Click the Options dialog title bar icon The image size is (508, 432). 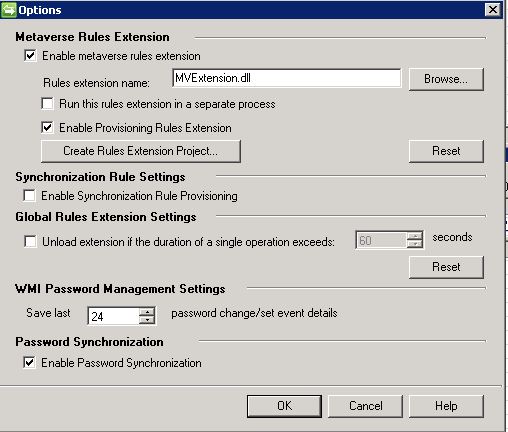tap(9, 10)
